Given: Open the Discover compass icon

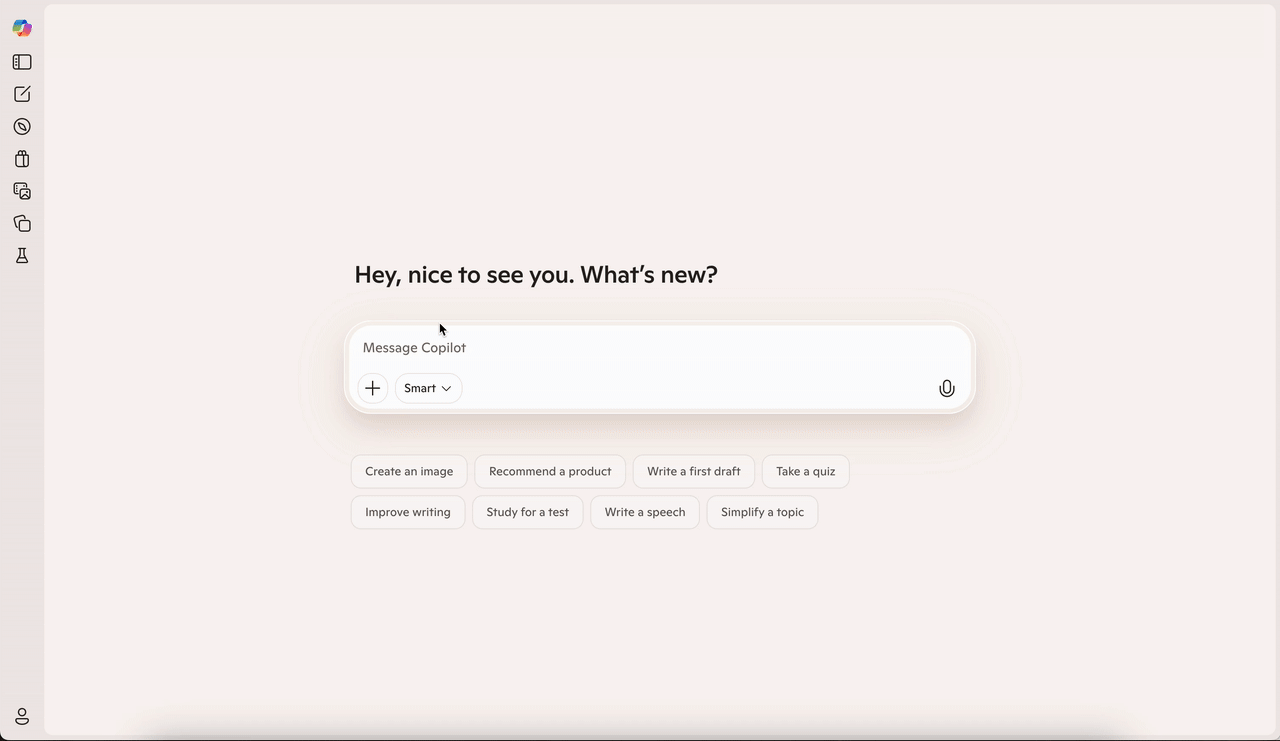Looking at the screenshot, I should pyautogui.click(x=22, y=127).
